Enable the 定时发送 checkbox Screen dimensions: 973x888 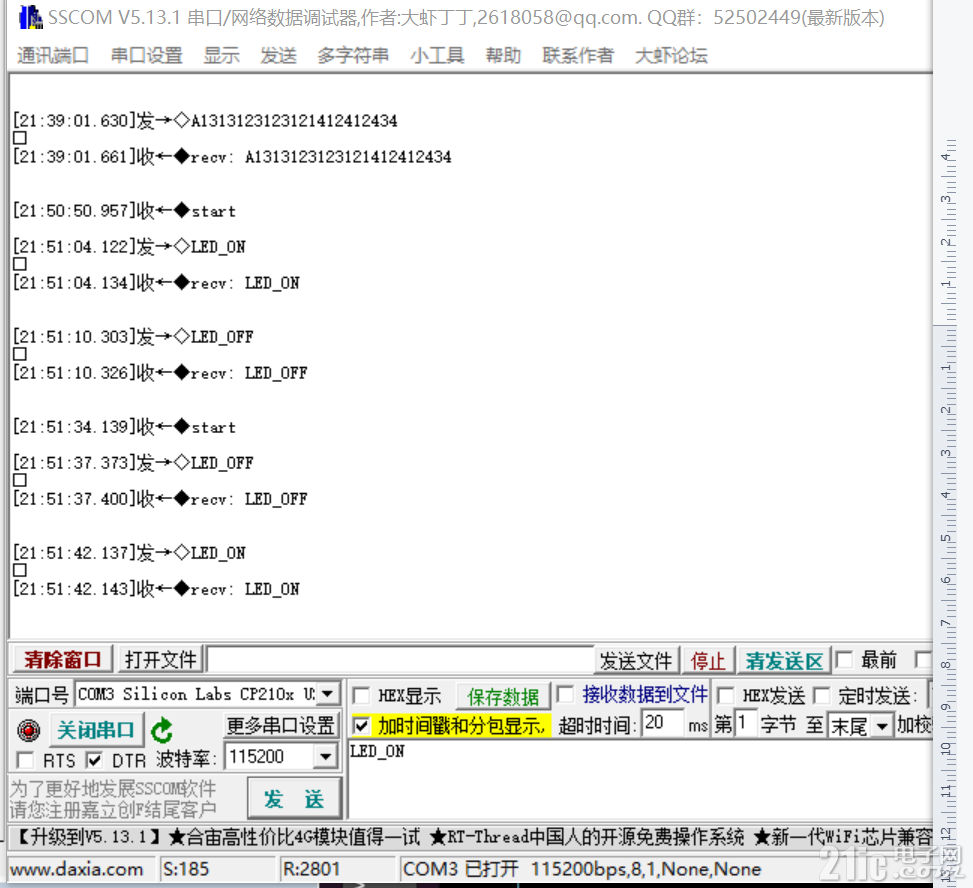click(x=822, y=696)
